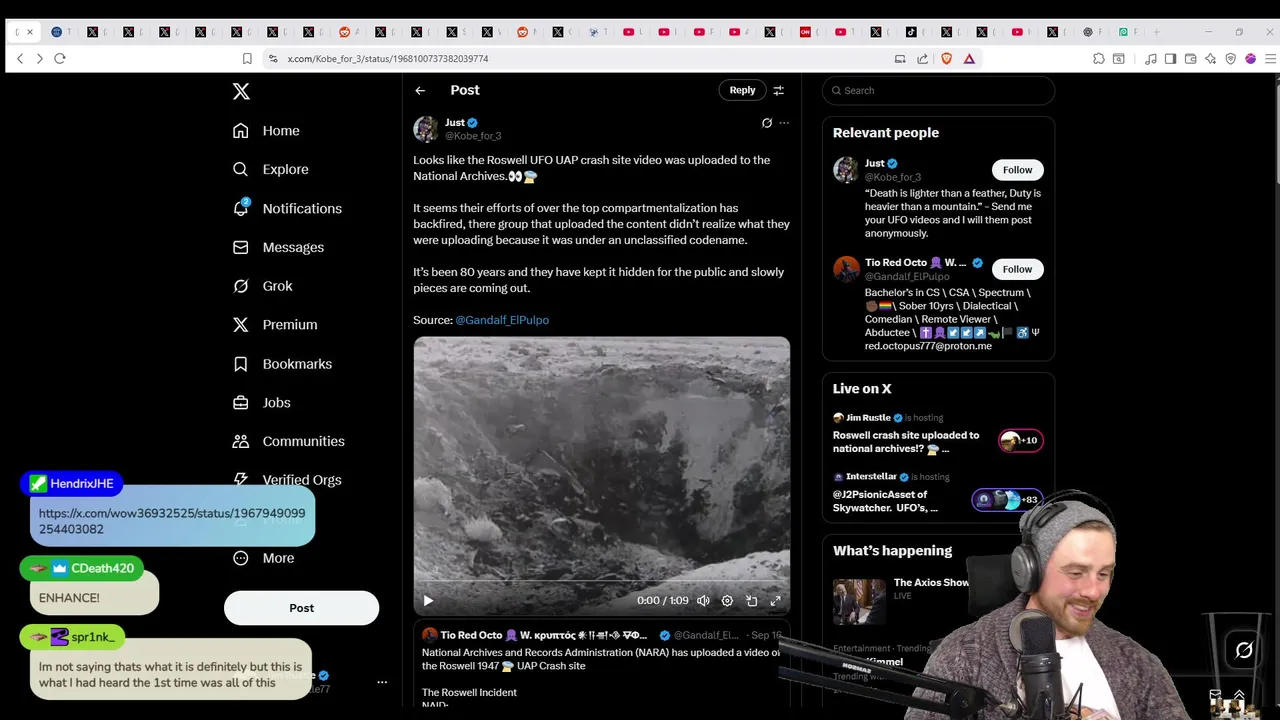Viewport: 1280px width, 720px height.
Task: Follow Just @Kobe_for_3
Action: click(x=1017, y=170)
